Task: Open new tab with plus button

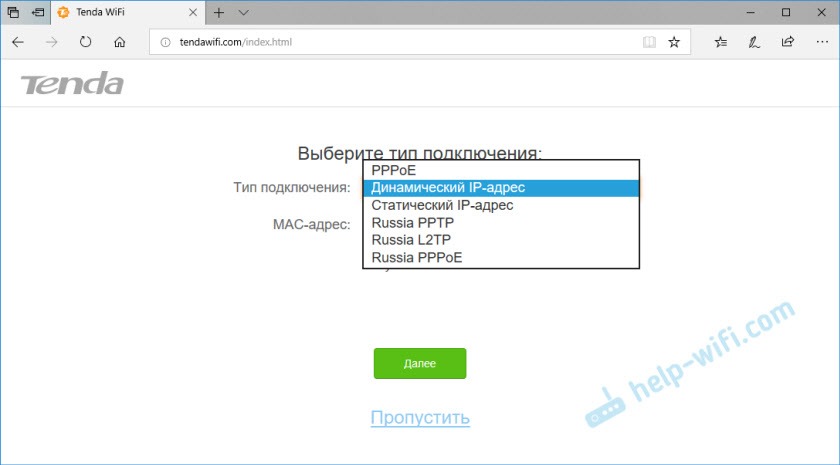Action: coord(219,13)
